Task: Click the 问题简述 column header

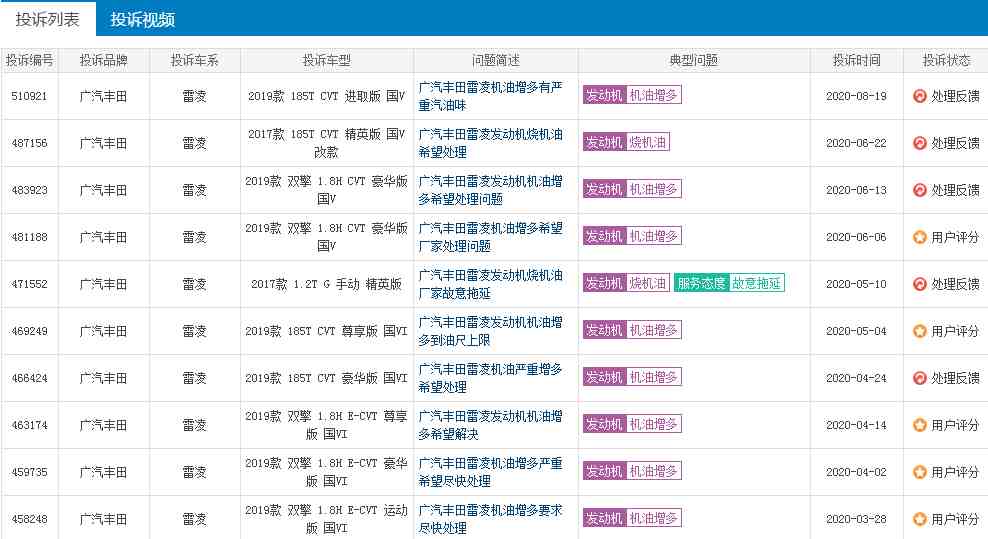Action: [496, 61]
